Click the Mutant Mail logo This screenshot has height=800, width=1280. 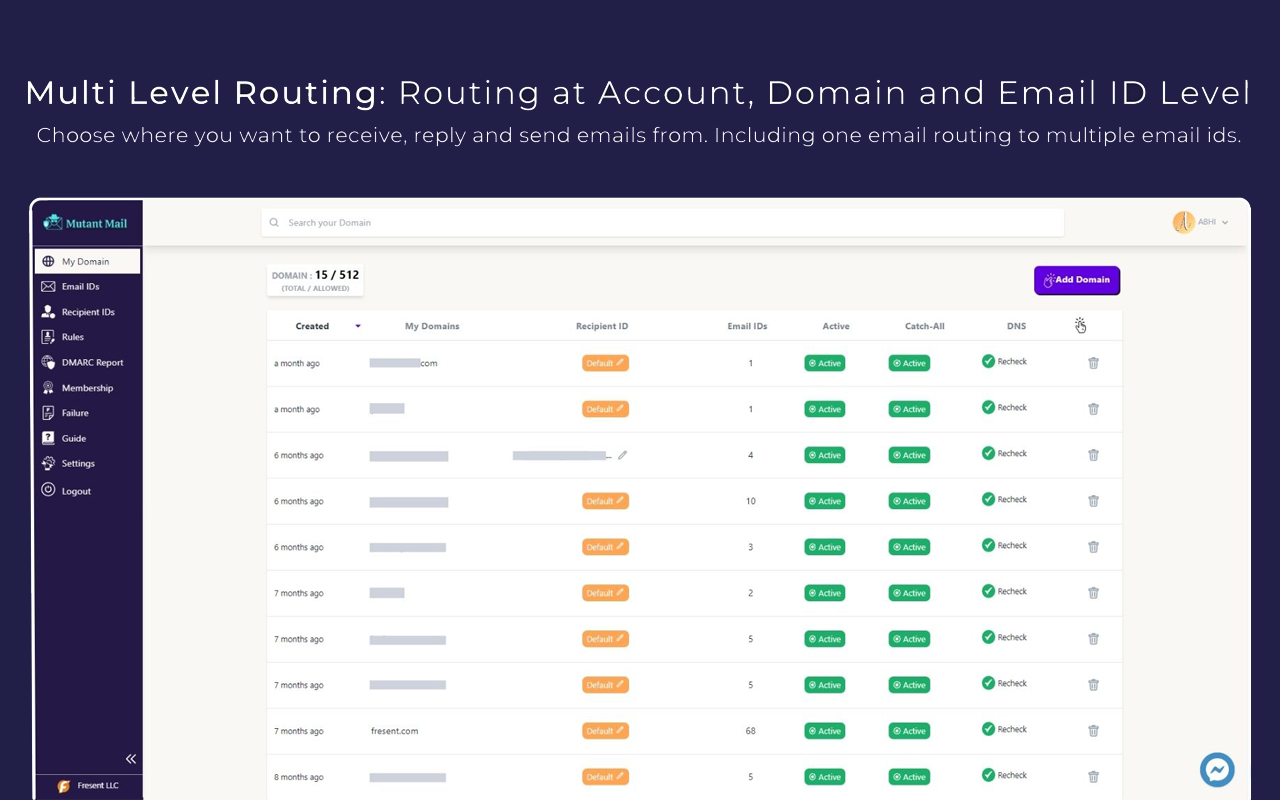pyautogui.click(x=87, y=223)
